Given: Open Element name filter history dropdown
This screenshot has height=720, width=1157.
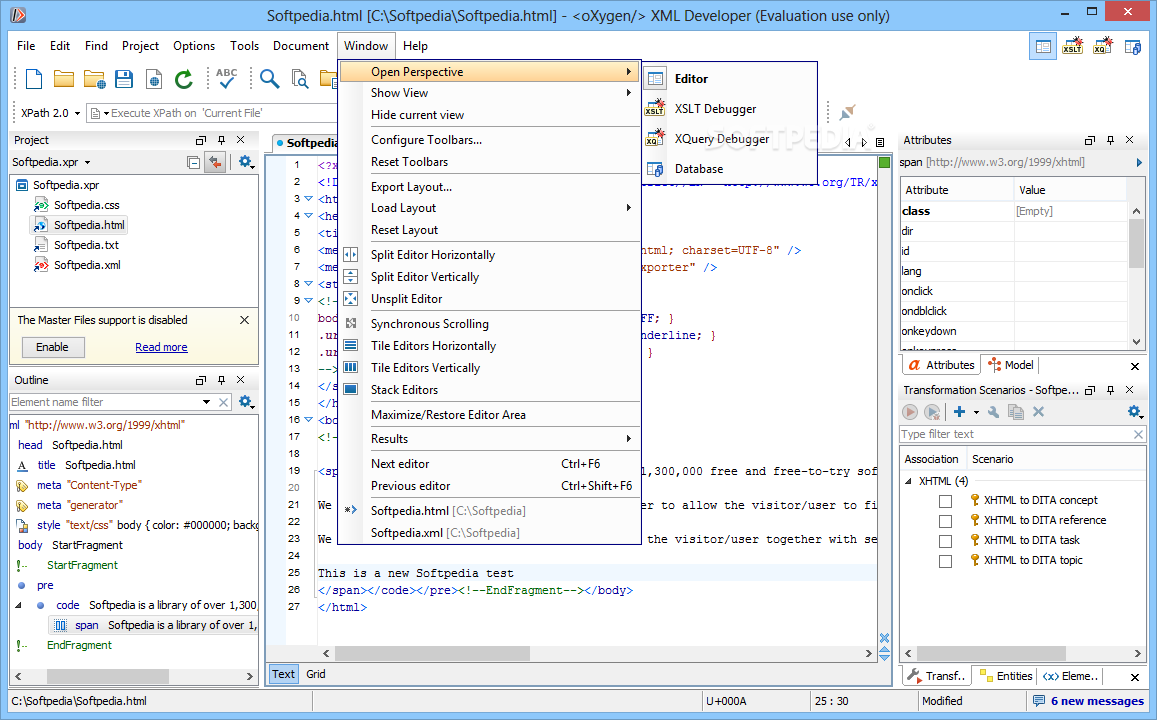Looking at the screenshot, I should [x=206, y=402].
